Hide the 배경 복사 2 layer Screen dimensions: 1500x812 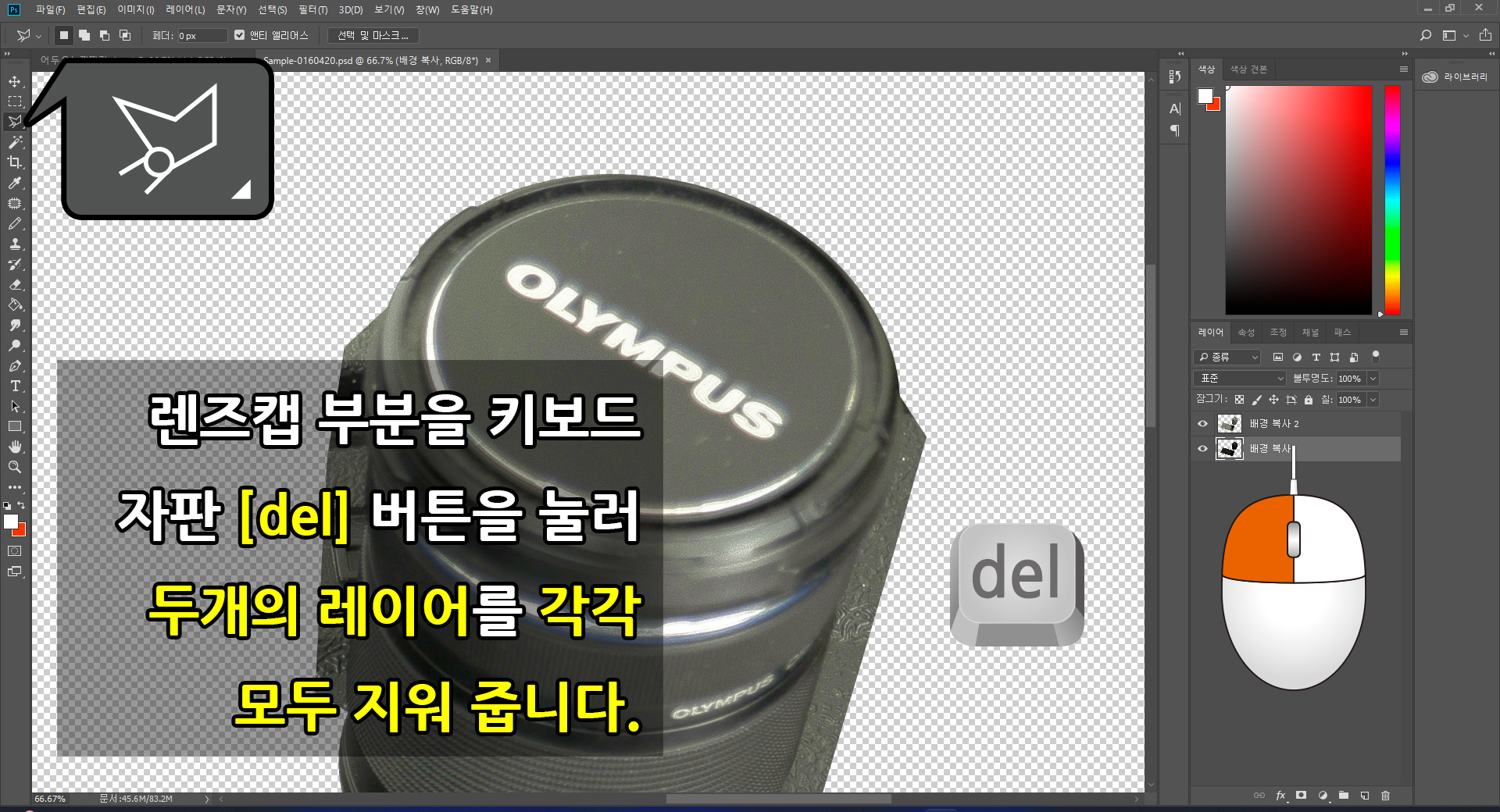(1202, 424)
